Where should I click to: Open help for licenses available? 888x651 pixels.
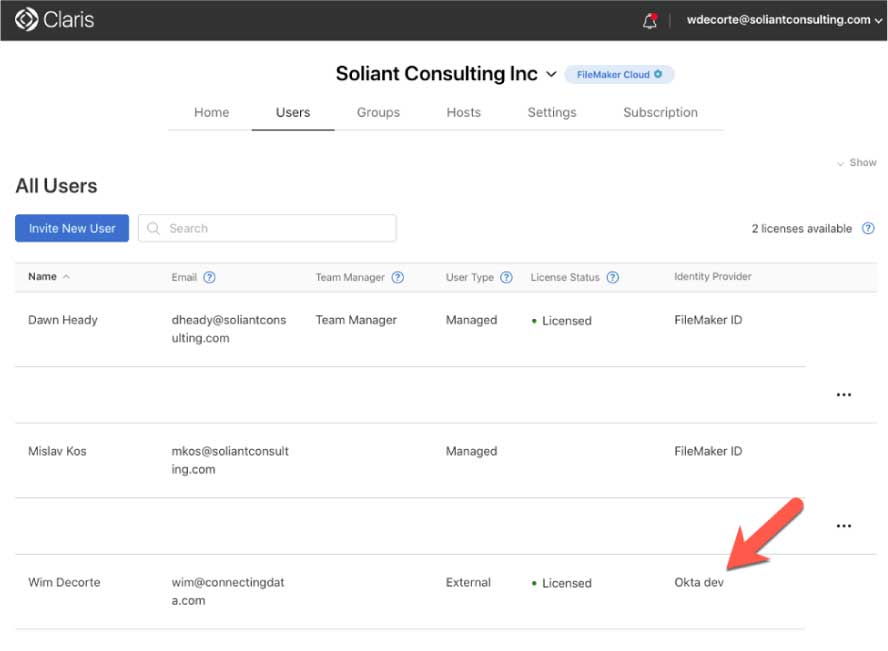click(x=868, y=228)
